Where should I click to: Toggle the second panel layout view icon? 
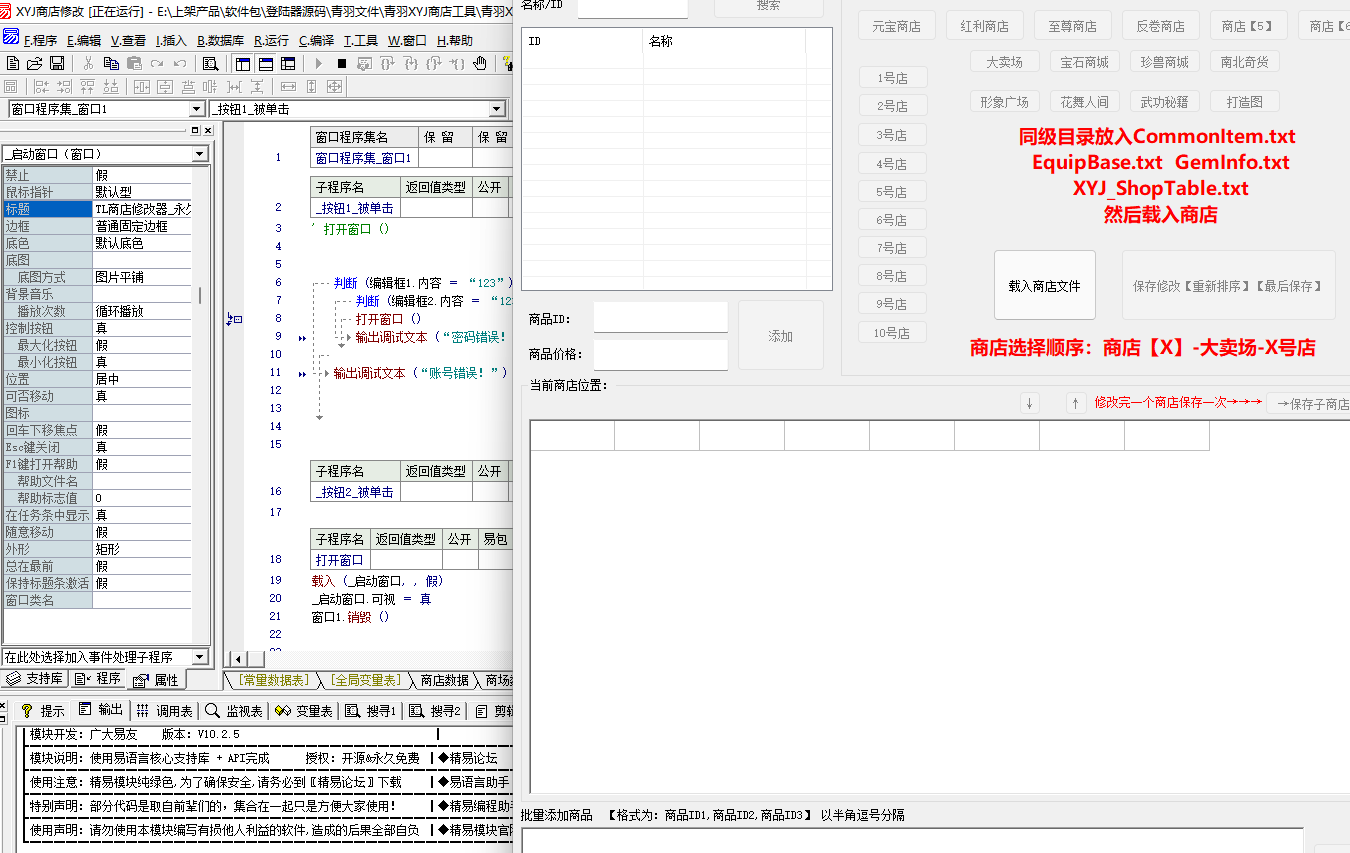(x=265, y=63)
